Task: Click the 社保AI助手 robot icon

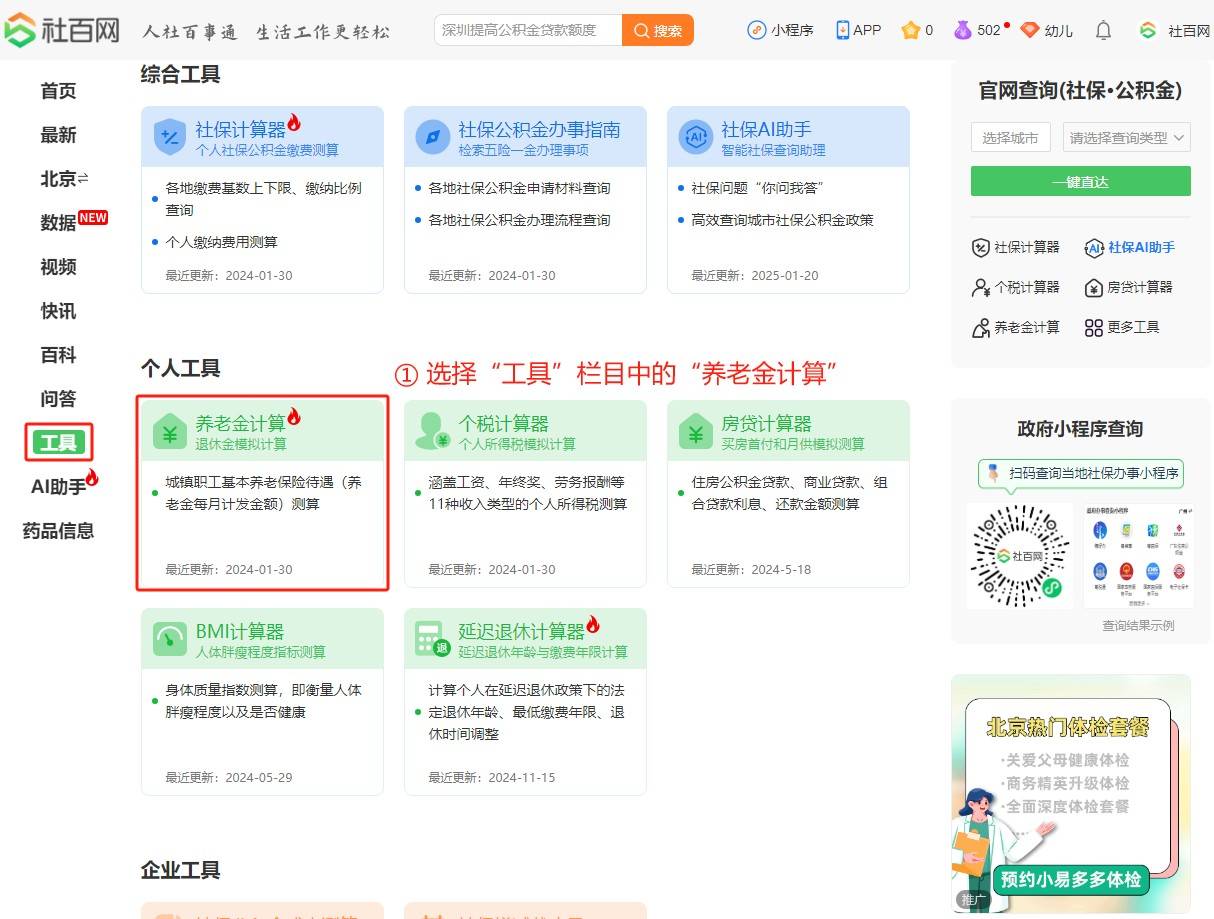Action: coord(695,137)
